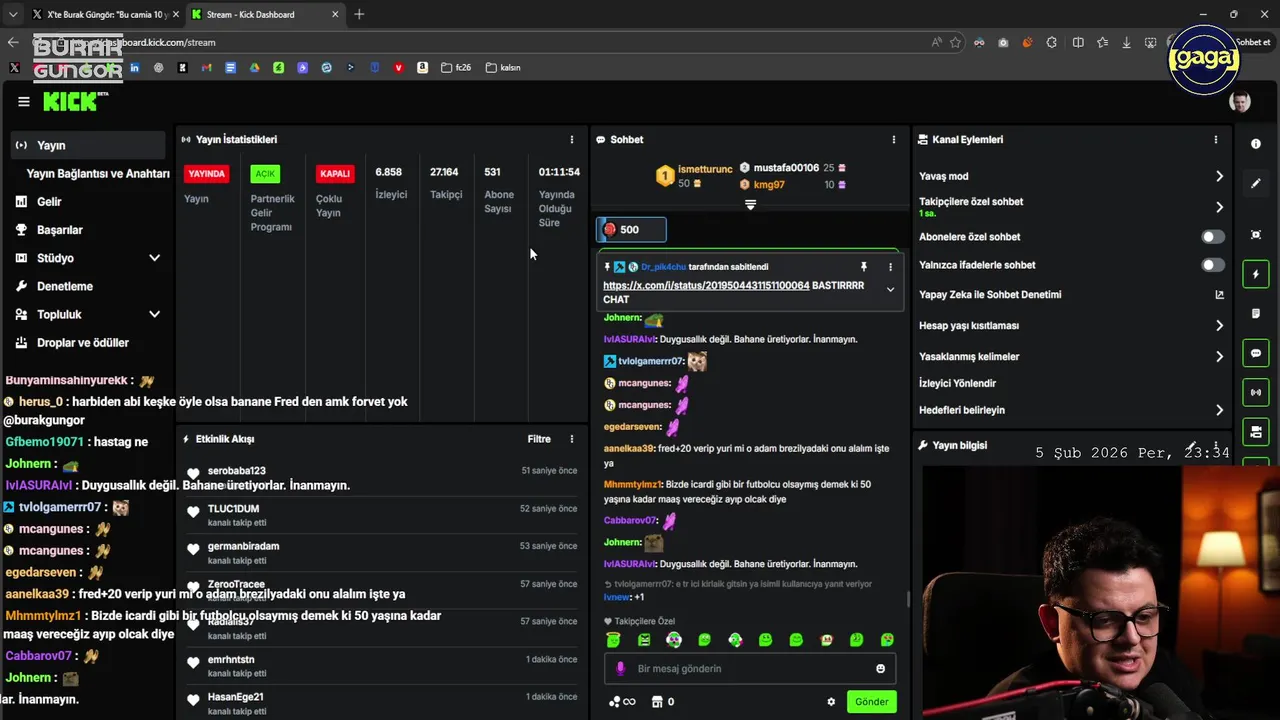Toggle the broadcast signal icon in right sidebar
Screen dimensions: 1280x720
pyautogui.click(x=1256, y=392)
